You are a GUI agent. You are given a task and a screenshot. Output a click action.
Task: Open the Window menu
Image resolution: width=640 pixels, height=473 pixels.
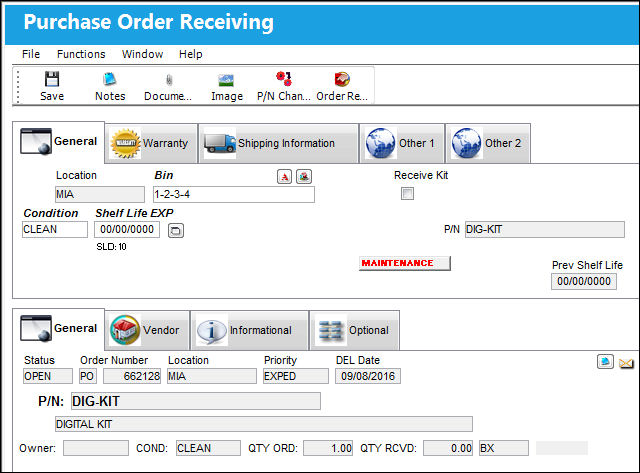[142, 54]
